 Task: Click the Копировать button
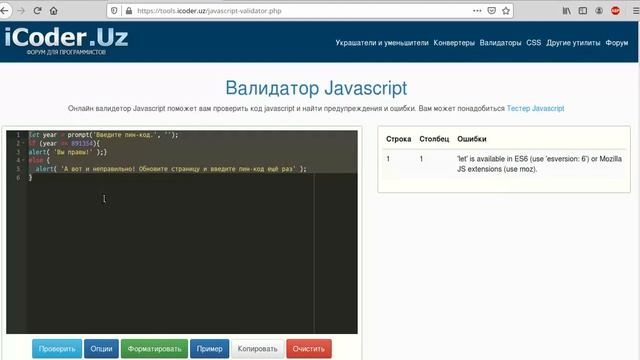(258, 349)
